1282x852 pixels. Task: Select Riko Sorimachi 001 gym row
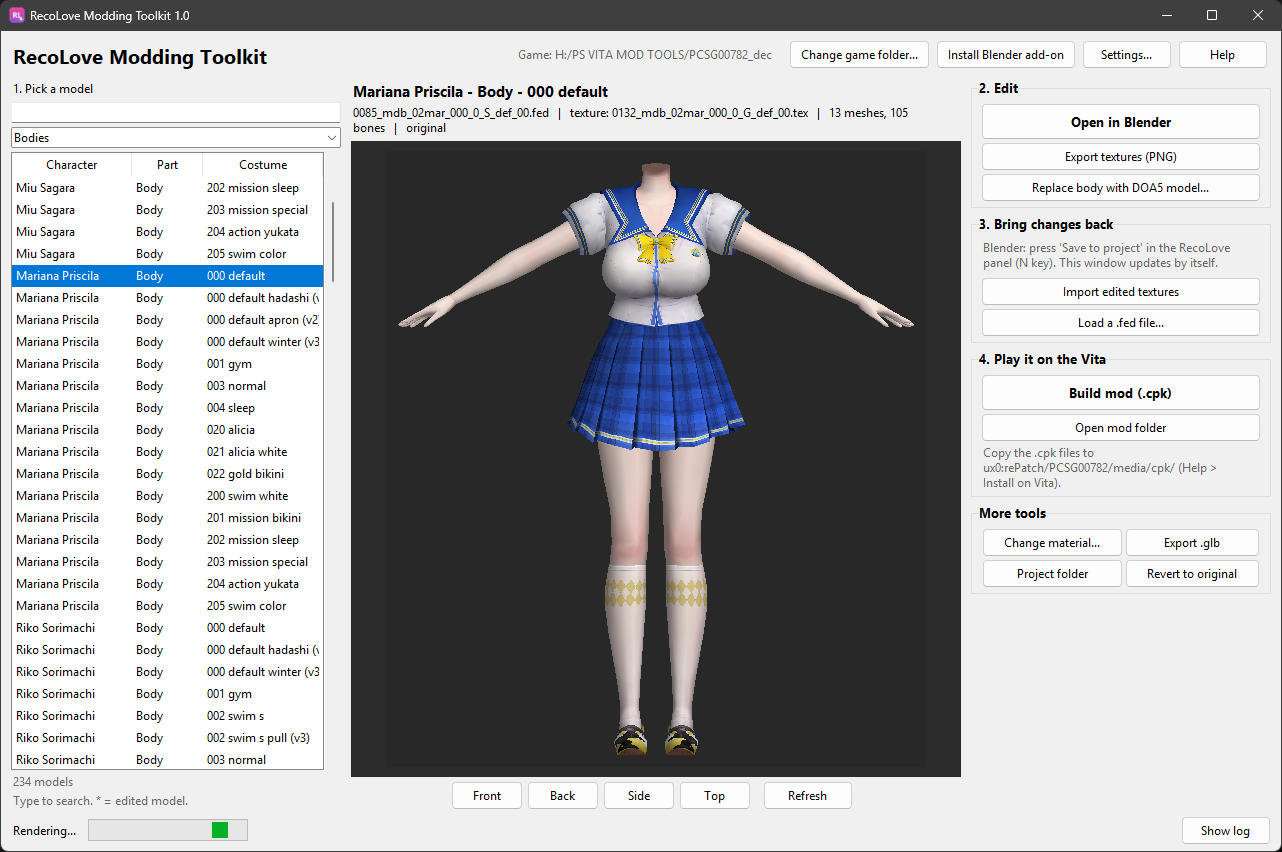pyautogui.click(x=167, y=694)
